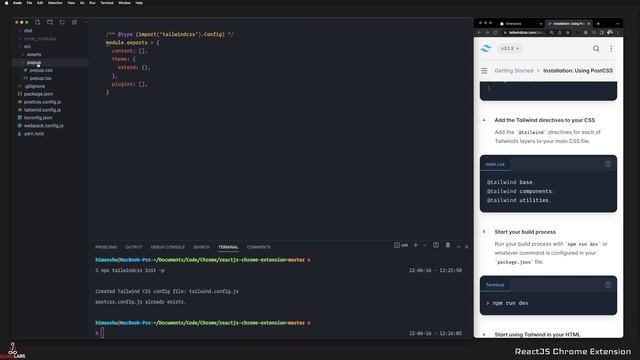Viewport: 640px width, 360px height.
Task: Copy the main.css code snippet
Action: click(x=608, y=164)
